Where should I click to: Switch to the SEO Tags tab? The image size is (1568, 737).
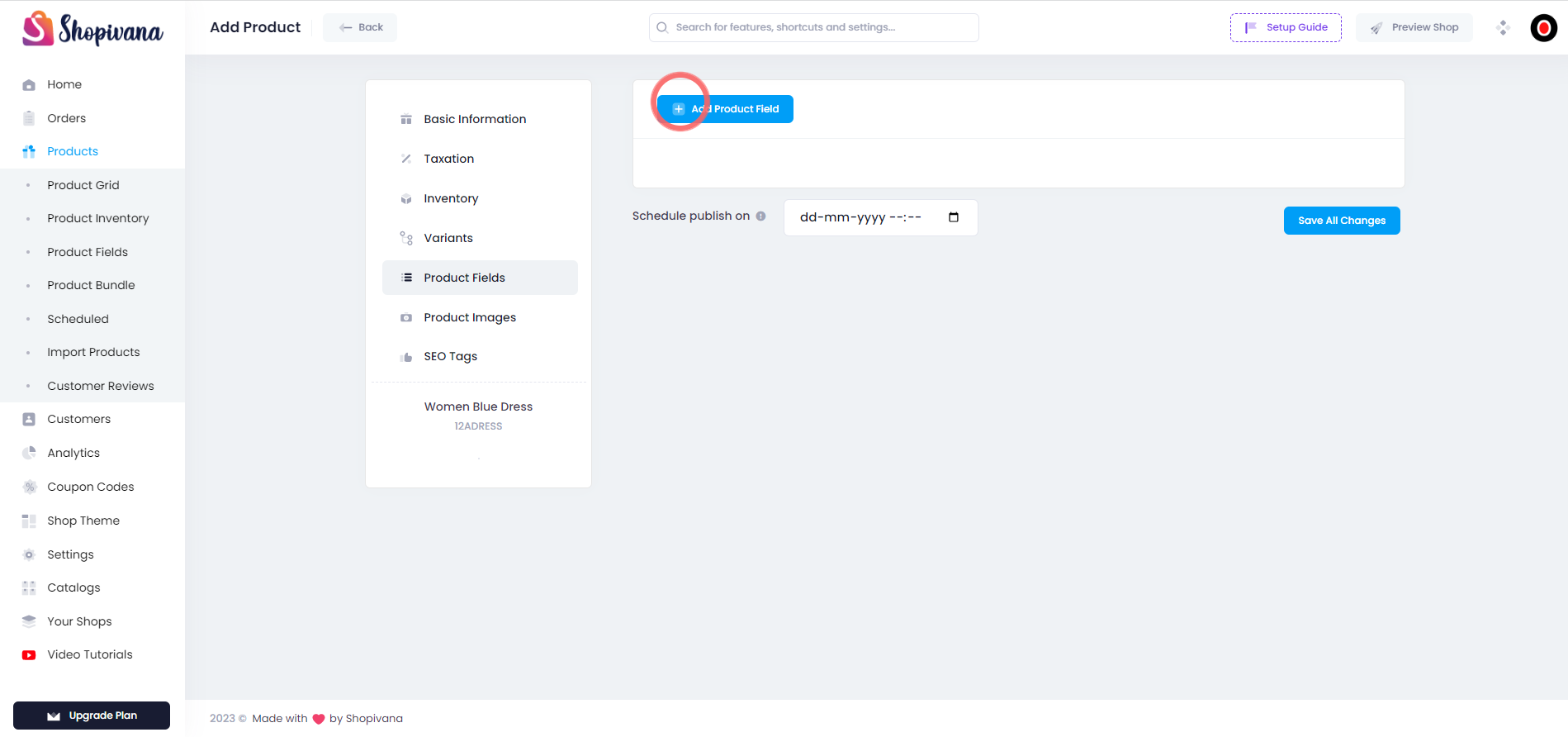click(480, 357)
